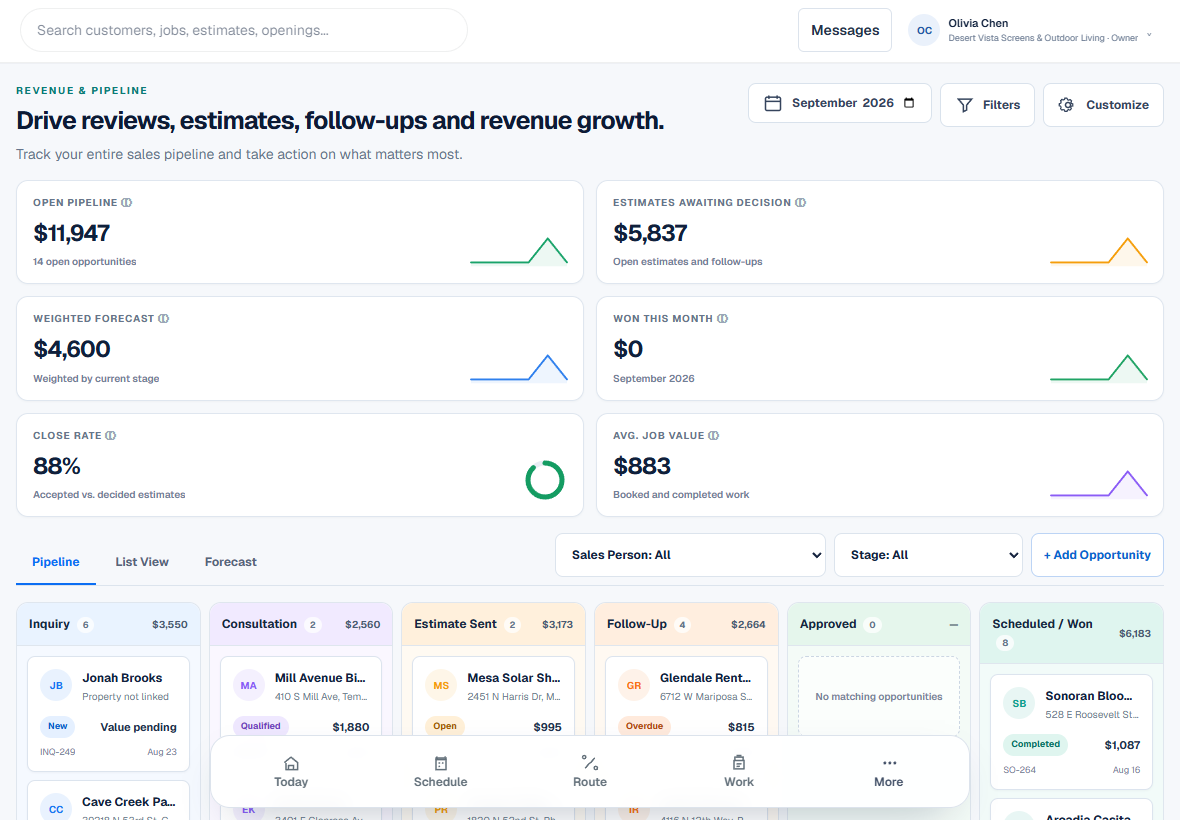This screenshot has width=1180, height=820.
Task: Click the Follow-Up column header
Action: [686, 624]
